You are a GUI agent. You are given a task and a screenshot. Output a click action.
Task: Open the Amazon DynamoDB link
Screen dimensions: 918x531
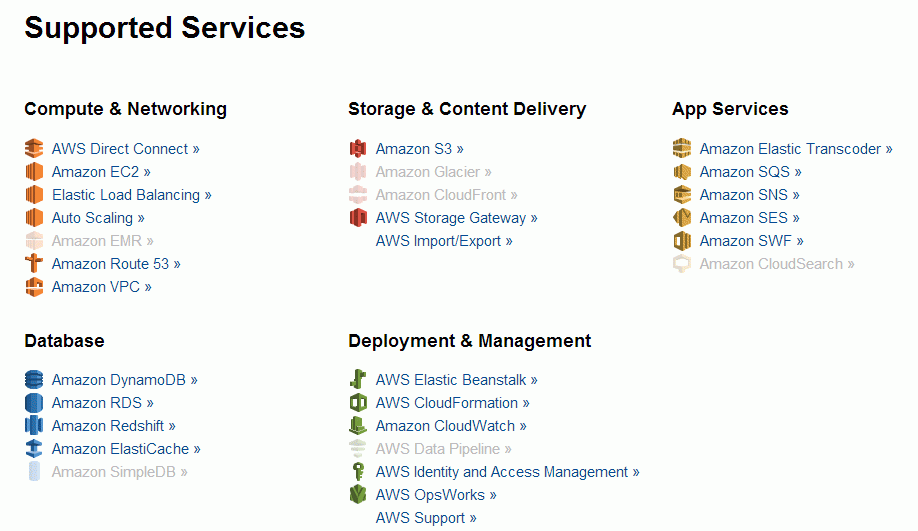(x=125, y=379)
